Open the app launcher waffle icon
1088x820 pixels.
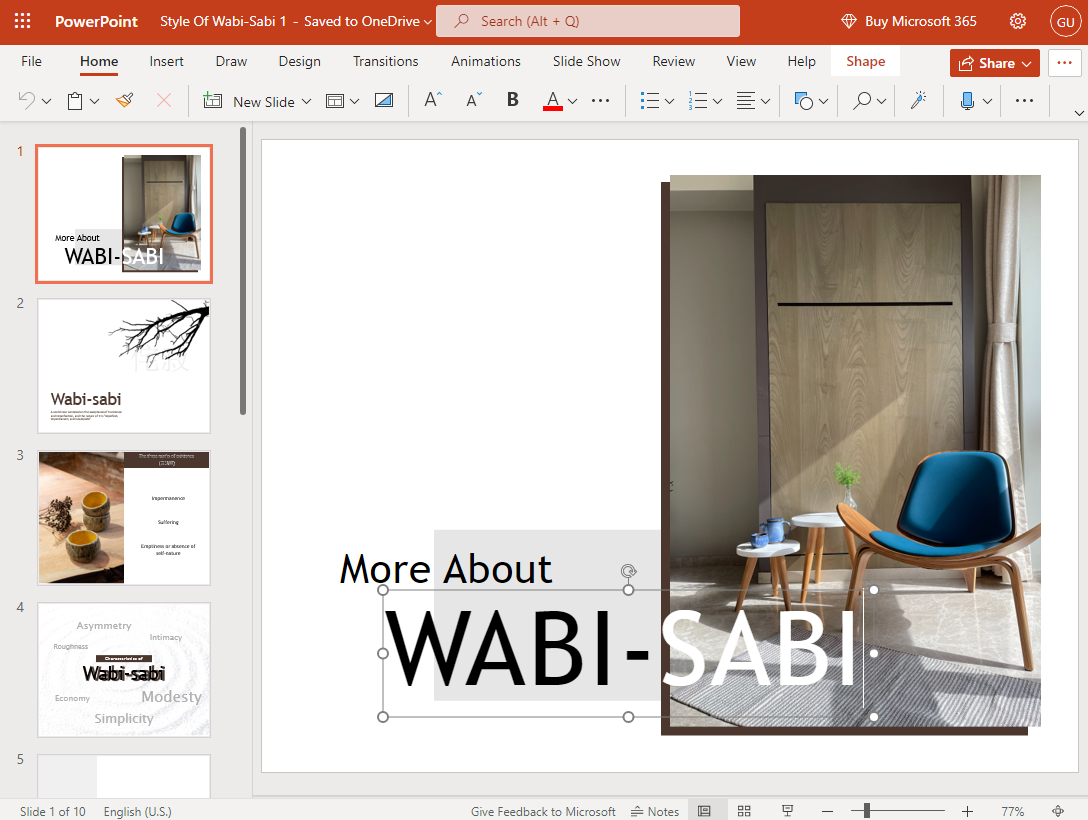pyautogui.click(x=22, y=21)
